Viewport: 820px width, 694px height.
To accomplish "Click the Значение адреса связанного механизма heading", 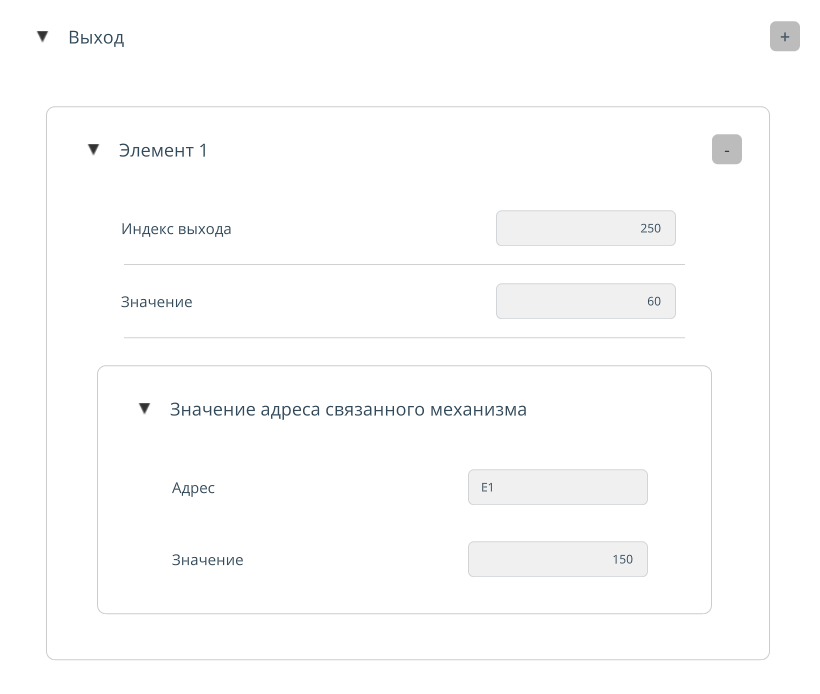I will coord(348,409).
